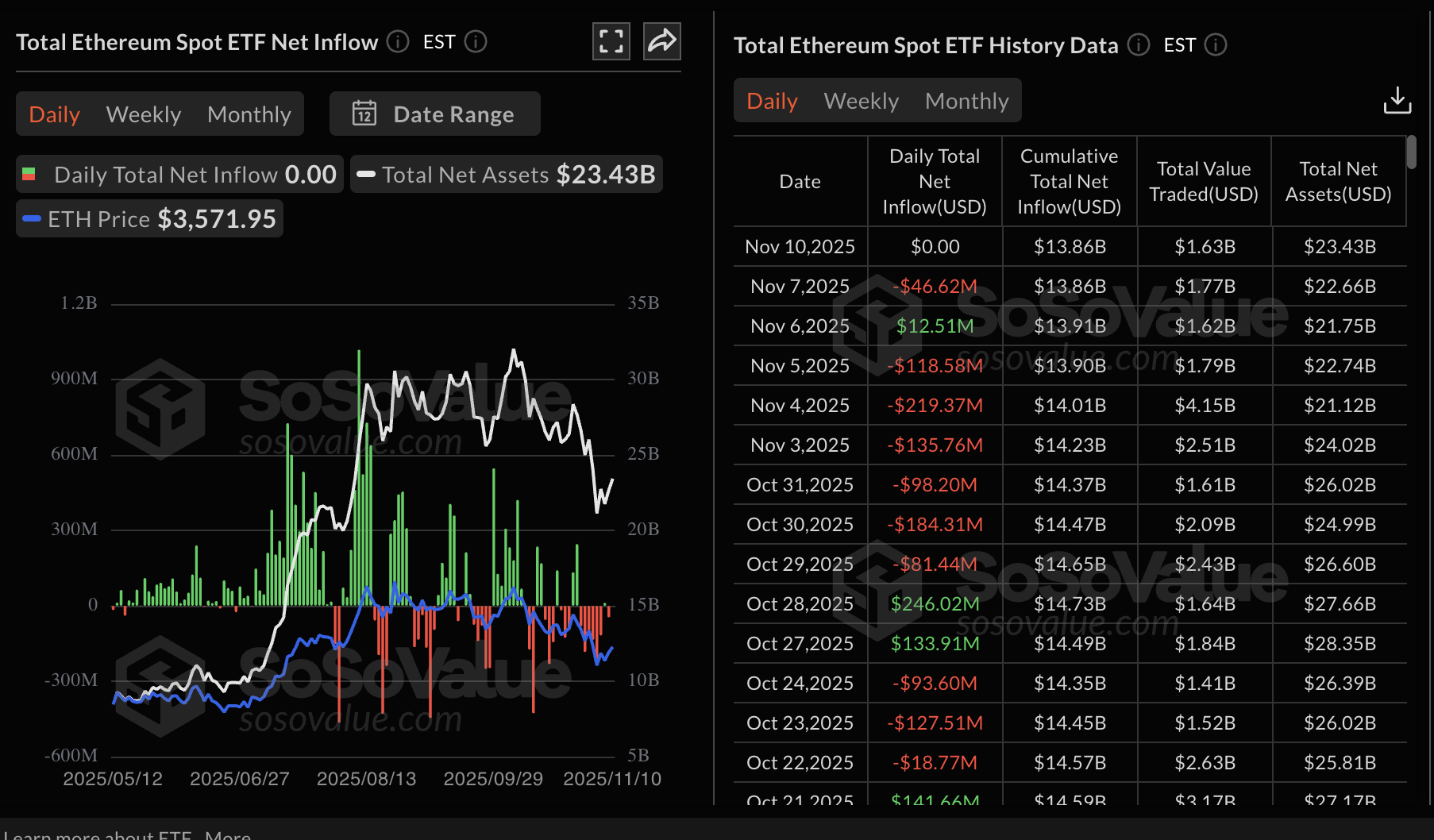Click the share icon next to fullscreen

click(x=661, y=40)
